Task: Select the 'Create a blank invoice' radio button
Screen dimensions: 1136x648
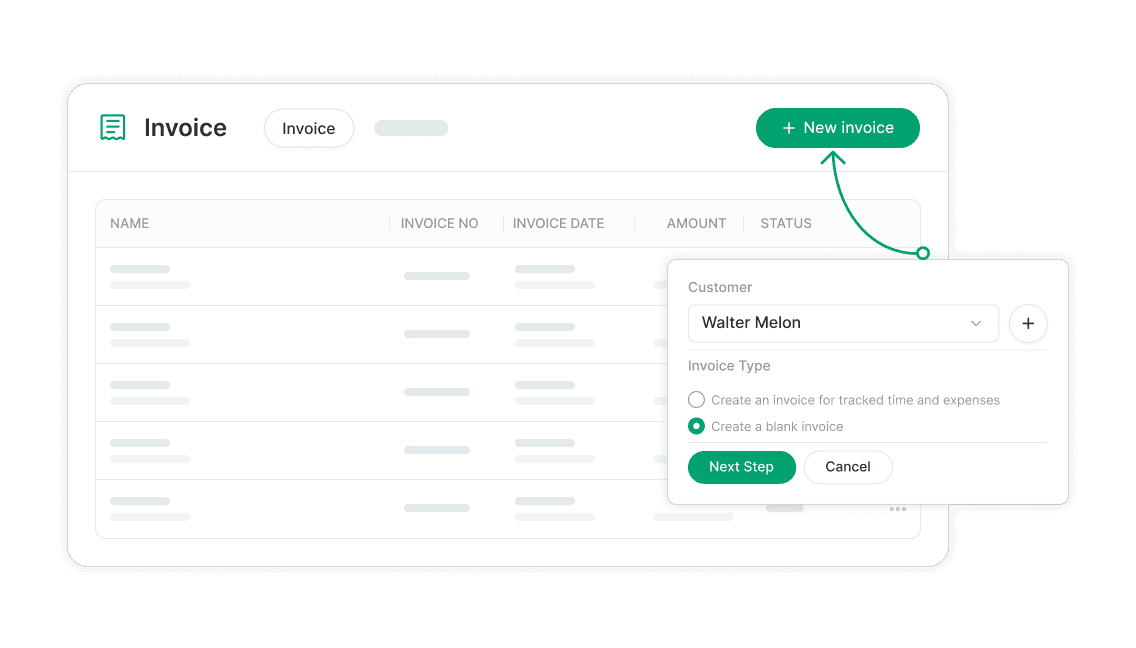Action: (x=696, y=426)
